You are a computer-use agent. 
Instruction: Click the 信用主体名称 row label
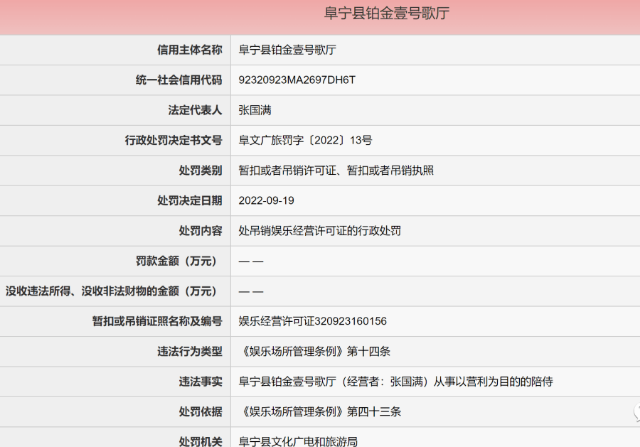click(182, 49)
